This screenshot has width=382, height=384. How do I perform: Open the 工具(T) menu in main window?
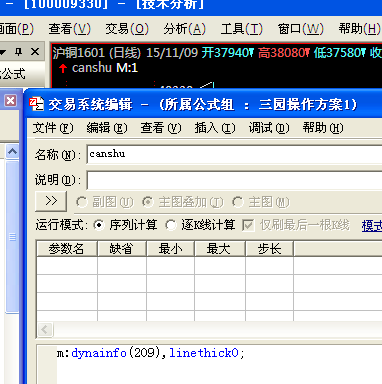(242, 29)
